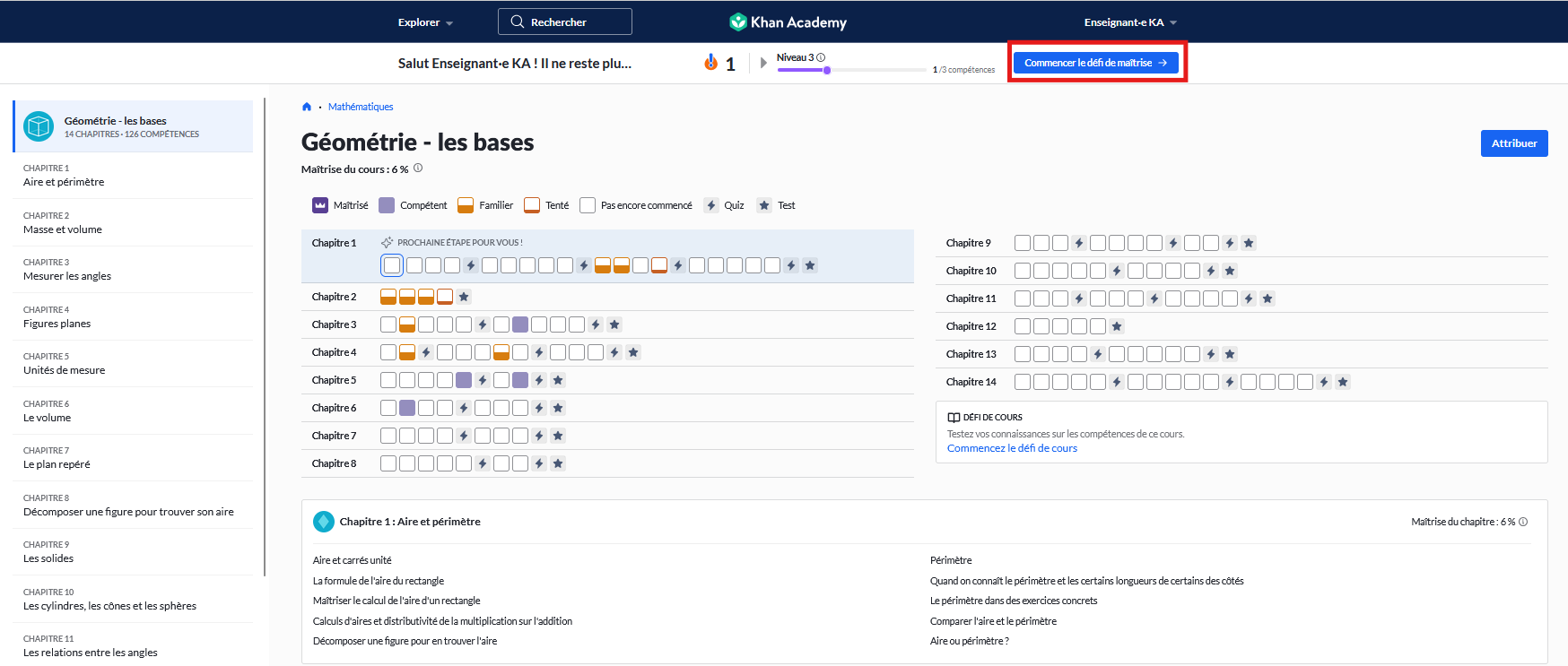
Task: Select the purple competent skill box in Chapitre 6
Action: click(407, 408)
